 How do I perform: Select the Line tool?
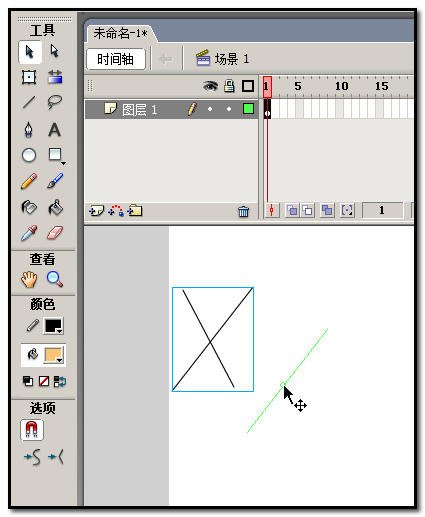(x=29, y=102)
